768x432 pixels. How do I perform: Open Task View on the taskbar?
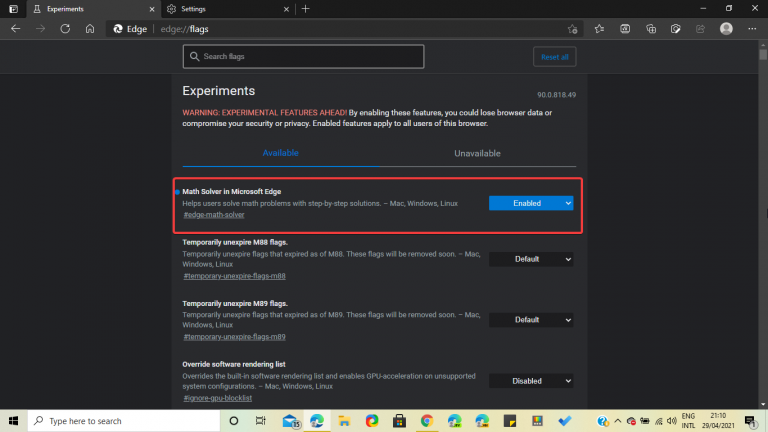[261, 421]
